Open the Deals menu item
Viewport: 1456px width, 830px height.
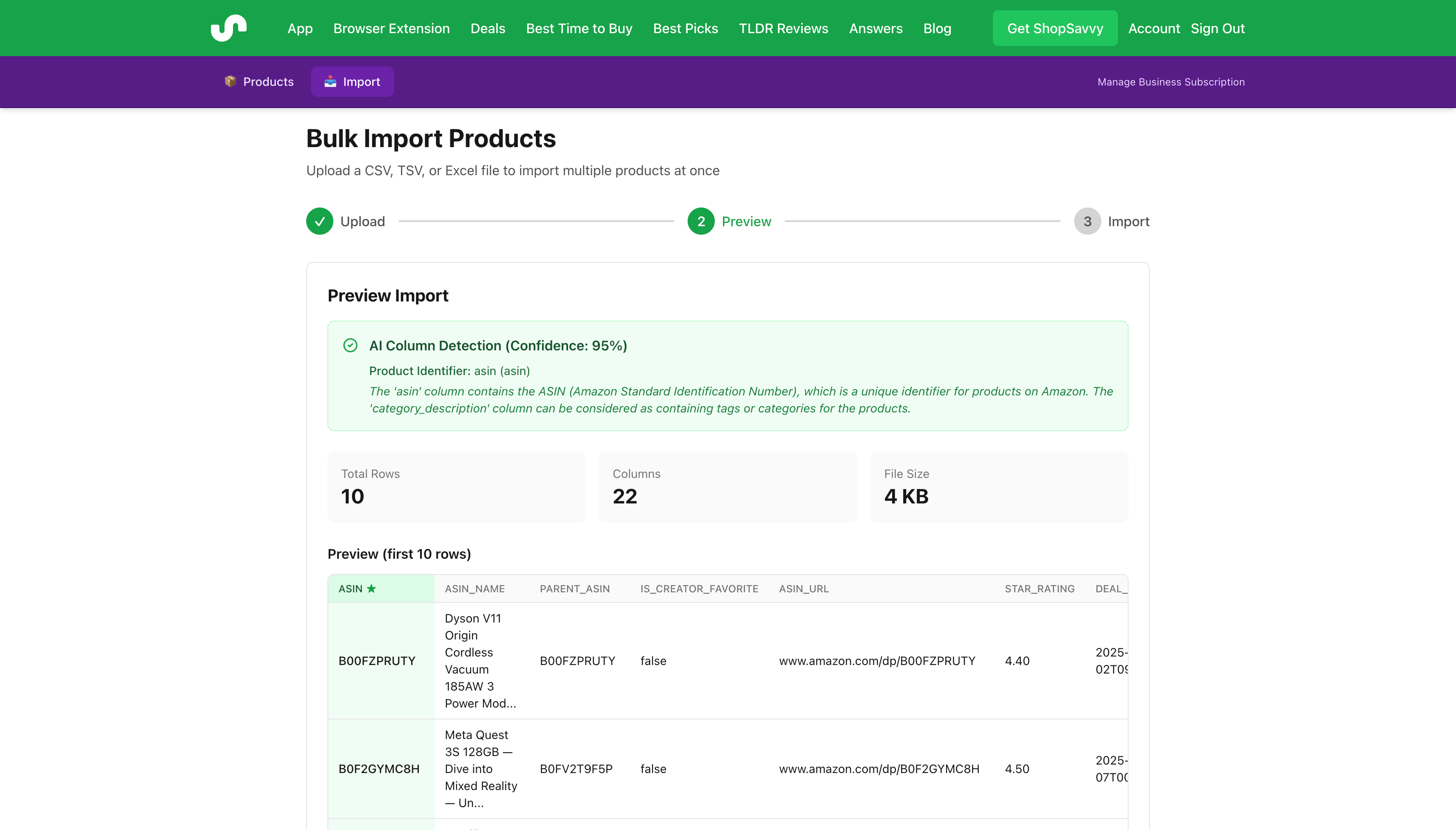[x=487, y=28]
